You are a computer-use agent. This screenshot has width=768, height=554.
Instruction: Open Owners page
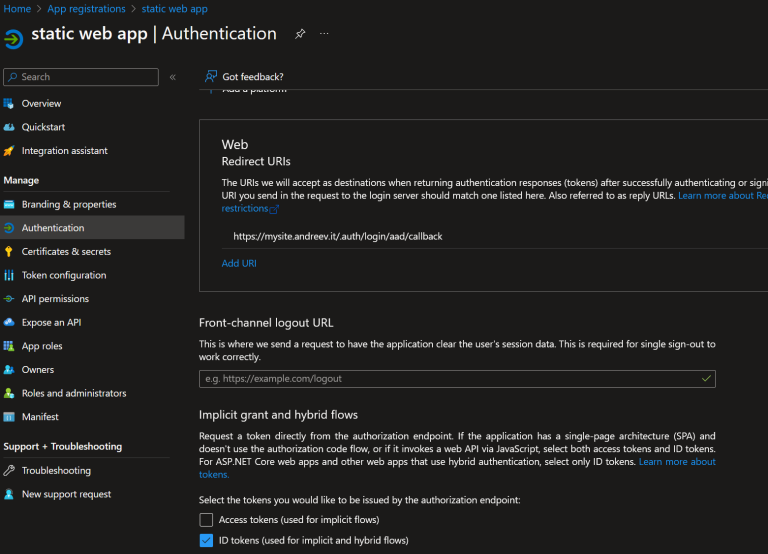(x=38, y=370)
